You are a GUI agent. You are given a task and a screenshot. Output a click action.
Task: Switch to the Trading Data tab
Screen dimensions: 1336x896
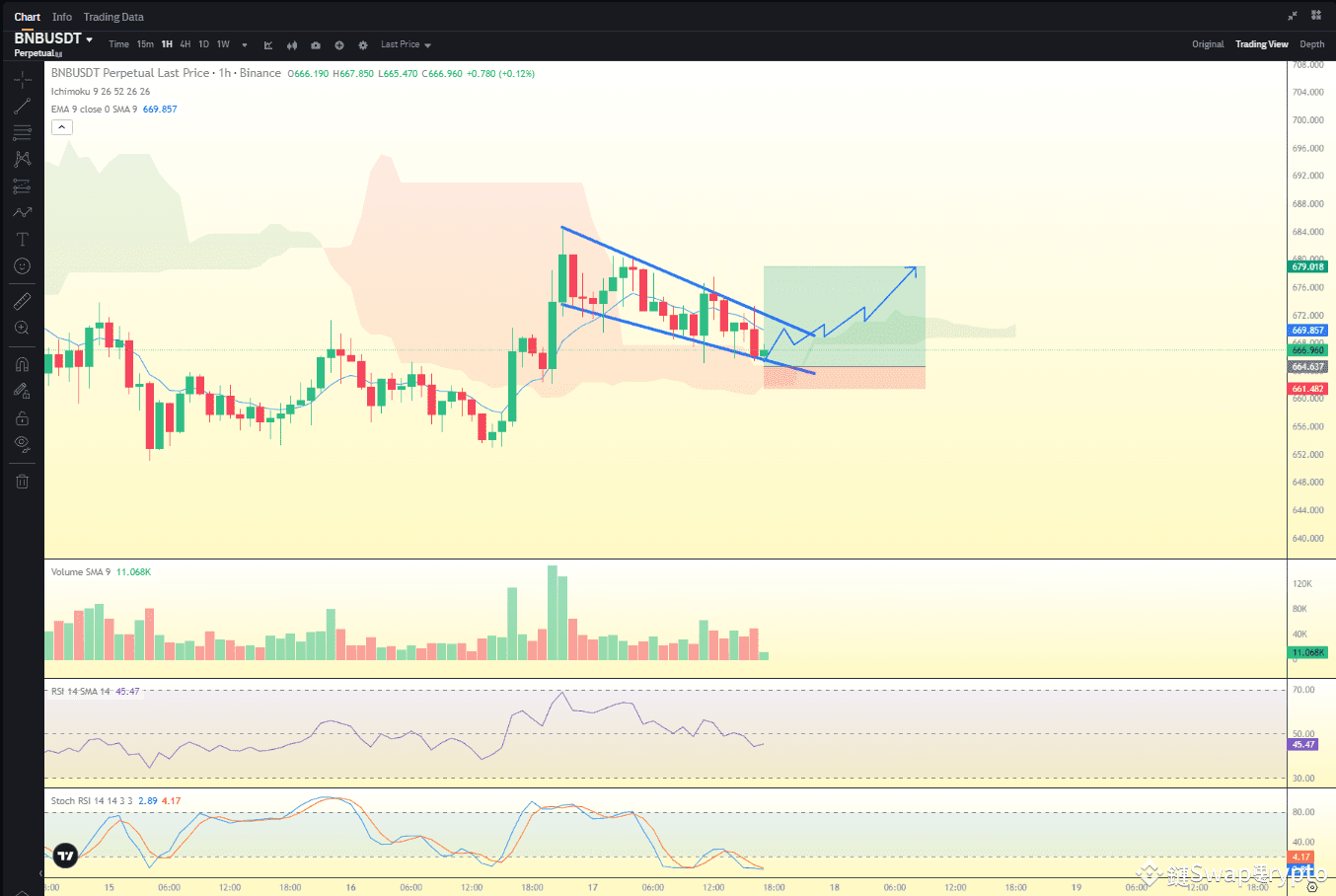coord(112,16)
